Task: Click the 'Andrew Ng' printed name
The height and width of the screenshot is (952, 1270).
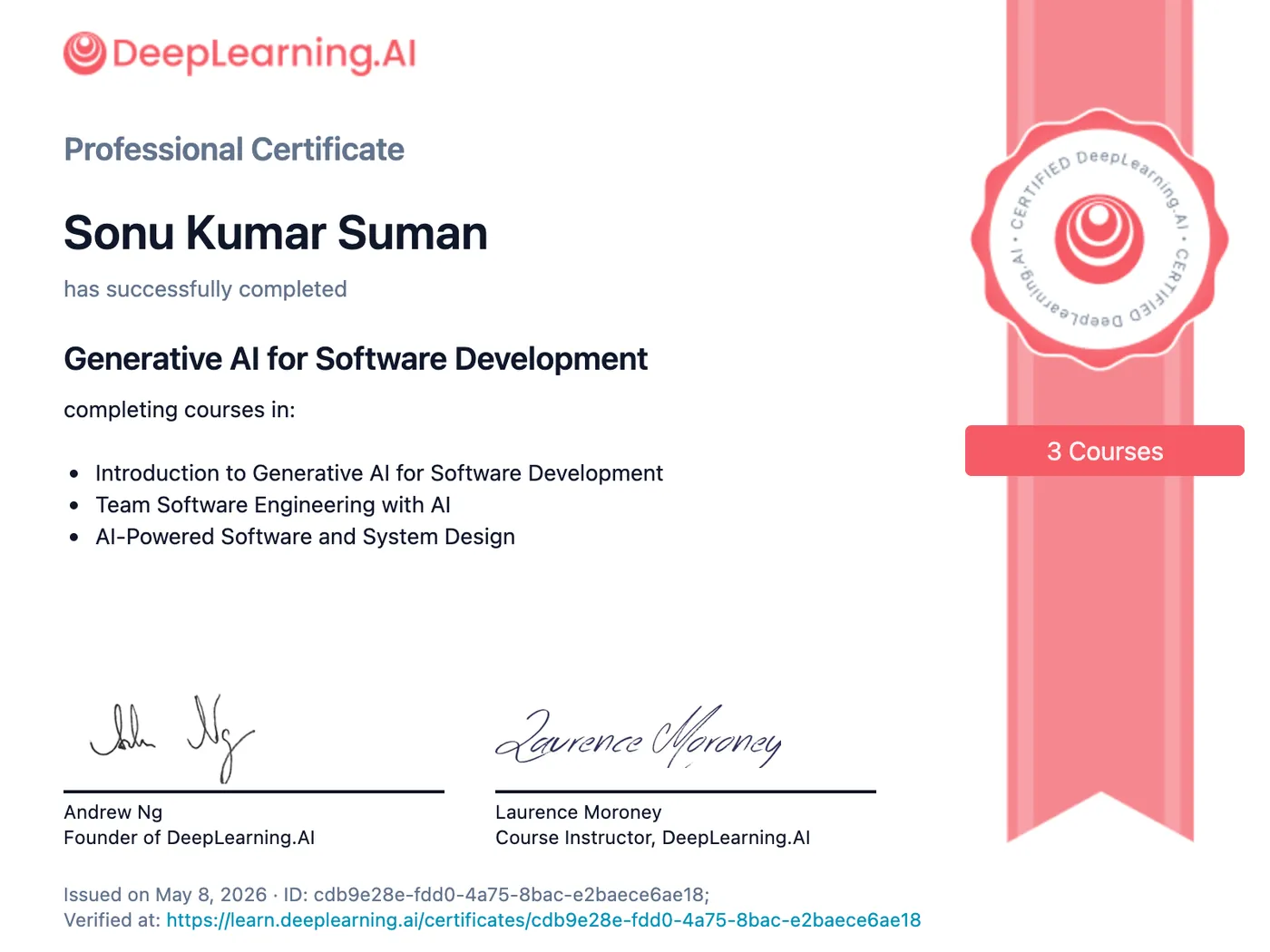Action: point(113,812)
